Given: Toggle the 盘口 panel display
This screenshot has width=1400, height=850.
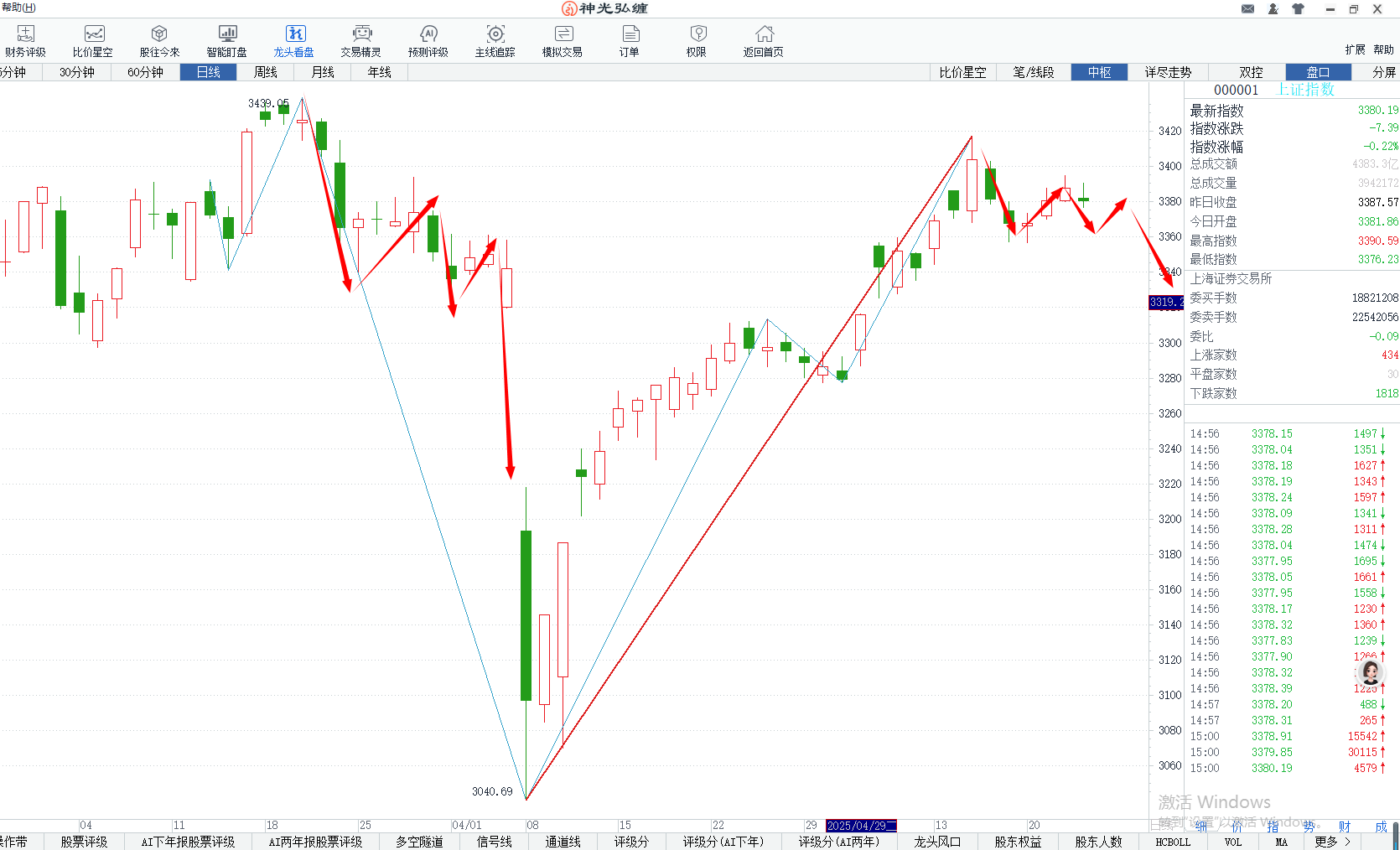Looking at the screenshot, I should 1318,72.
